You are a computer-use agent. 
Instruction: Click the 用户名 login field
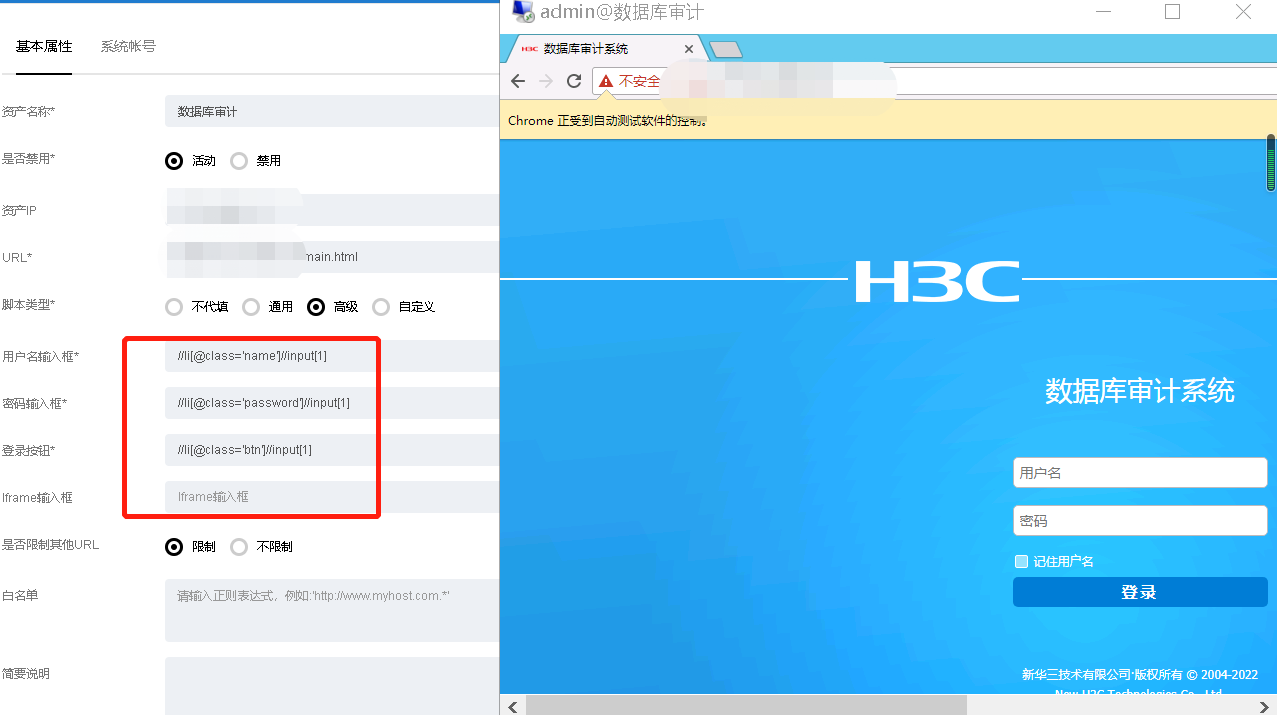click(x=1140, y=473)
